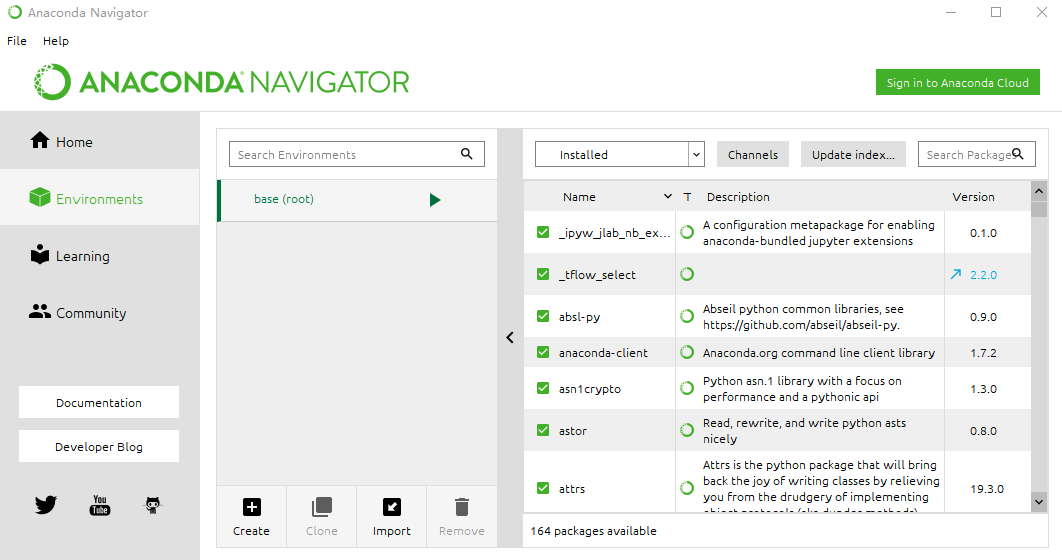Viewport: 1062px width, 560px height.
Task: Import an environment
Action: click(391, 517)
